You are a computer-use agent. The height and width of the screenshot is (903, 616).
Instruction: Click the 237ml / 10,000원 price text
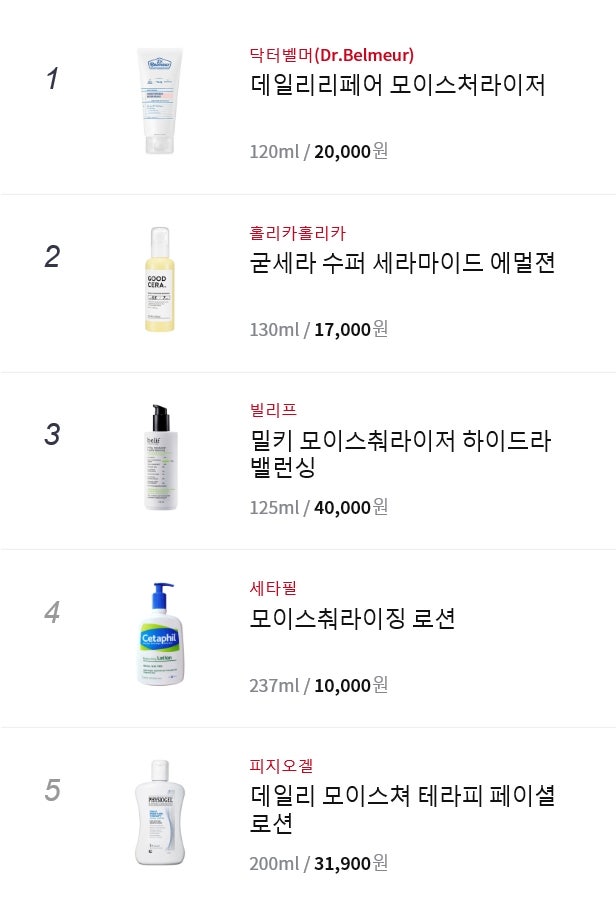[318, 685]
